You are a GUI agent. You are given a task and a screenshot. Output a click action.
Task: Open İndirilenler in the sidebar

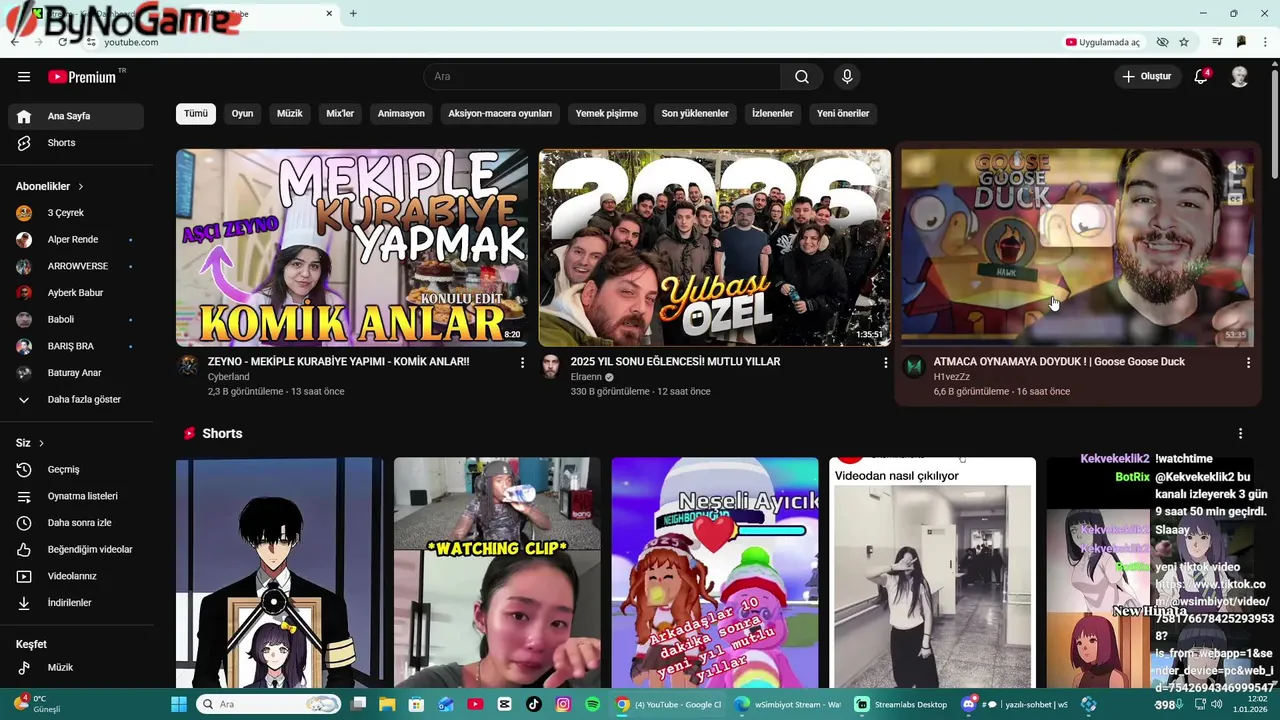coord(76,603)
